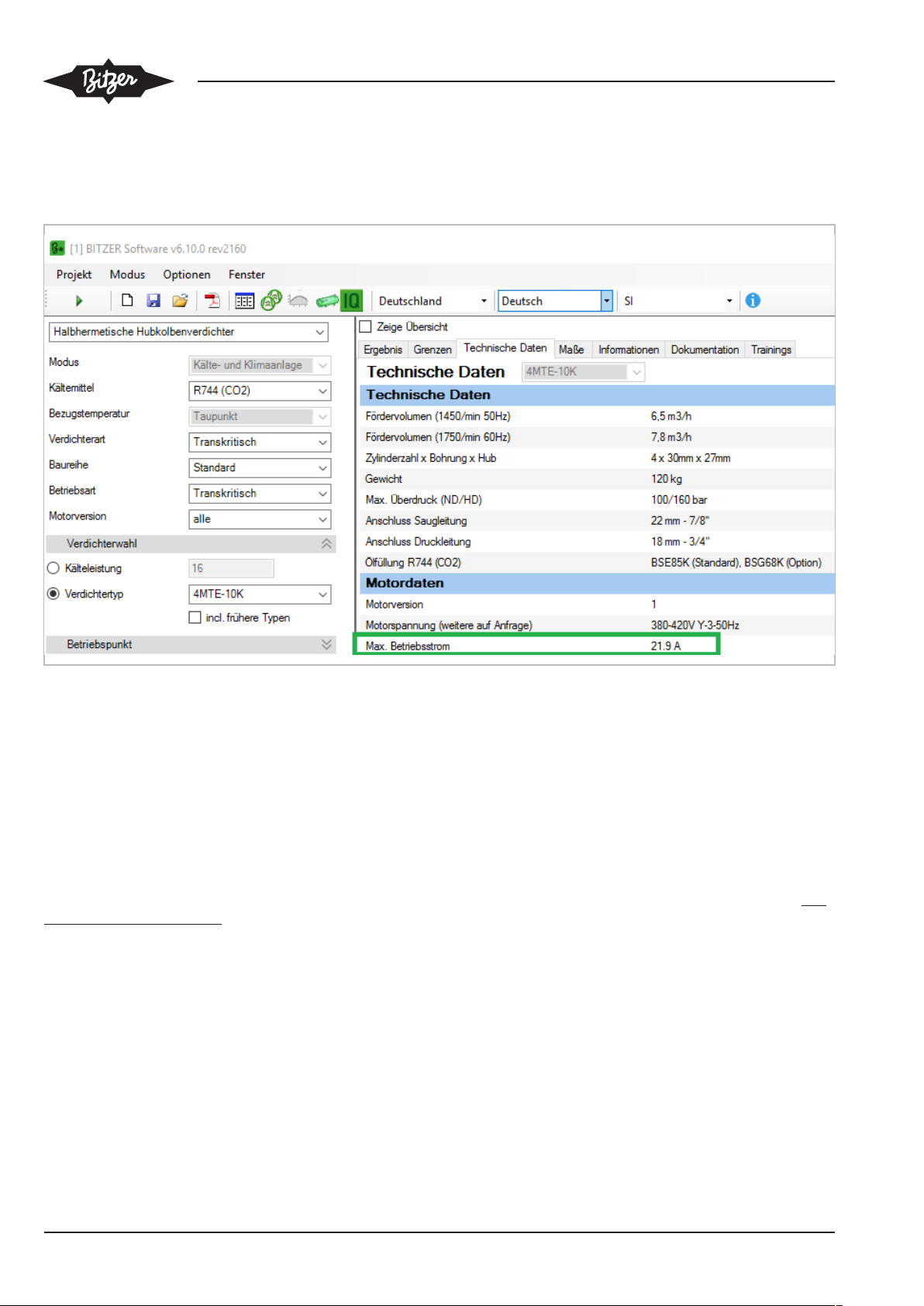The width and height of the screenshot is (924, 1306).
Task: Export to PDF with the red PDF icon
Action: (x=212, y=301)
